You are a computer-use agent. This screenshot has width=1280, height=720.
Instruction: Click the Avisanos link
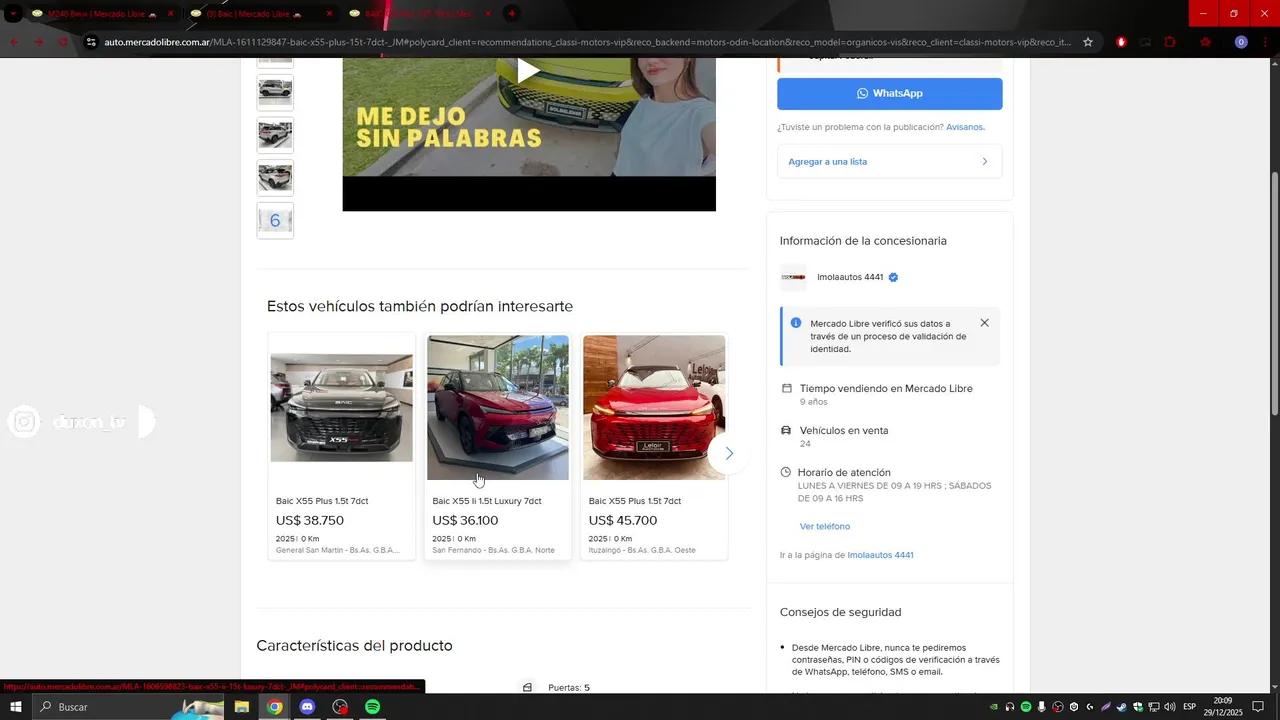(965, 127)
